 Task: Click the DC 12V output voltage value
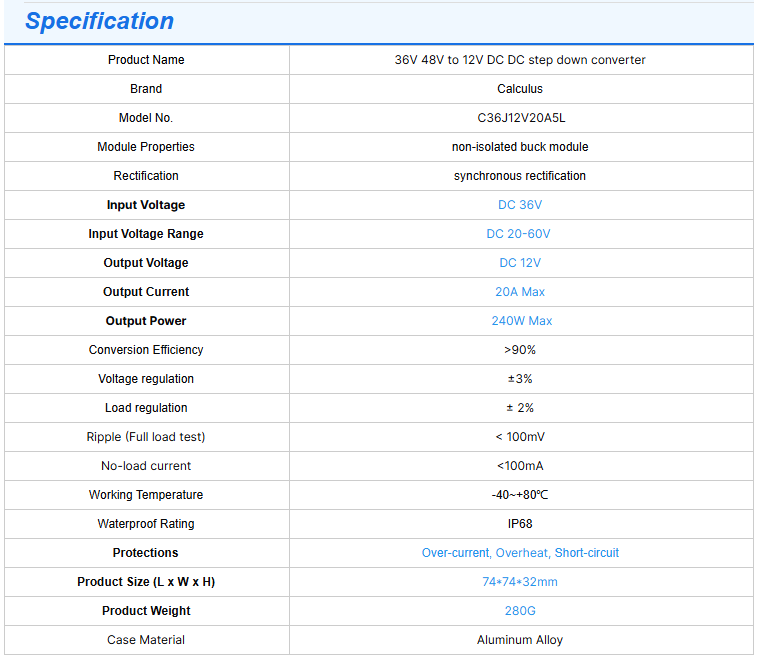[x=520, y=263]
